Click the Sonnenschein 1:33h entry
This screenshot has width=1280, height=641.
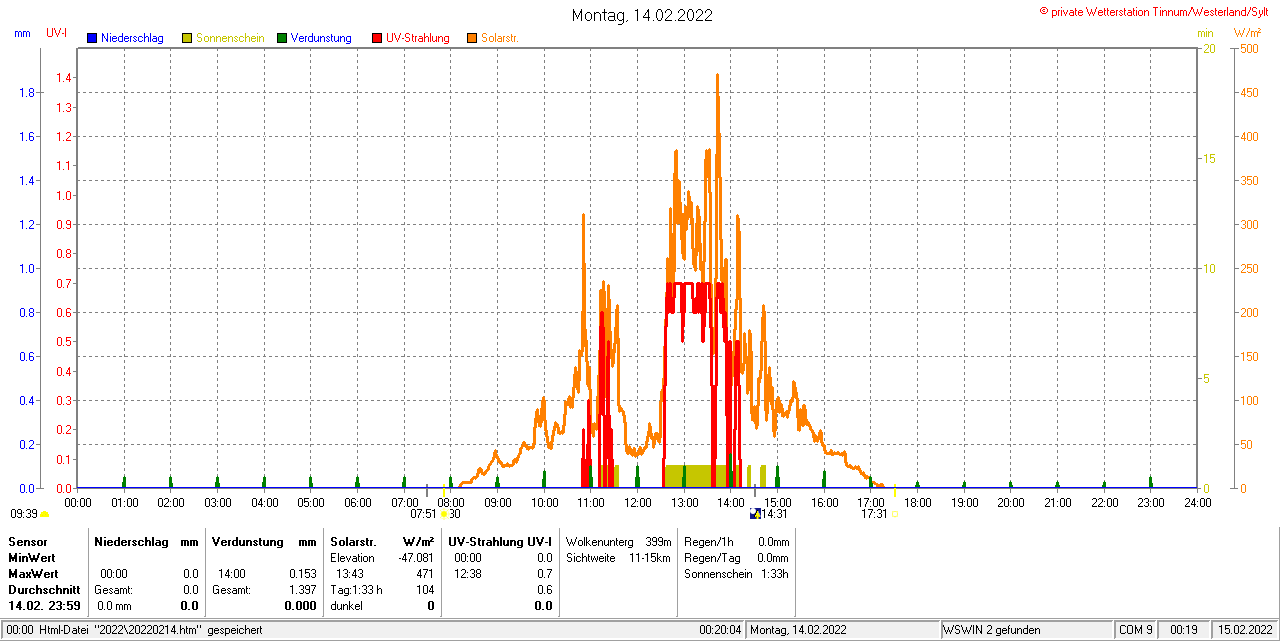(736, 573)
